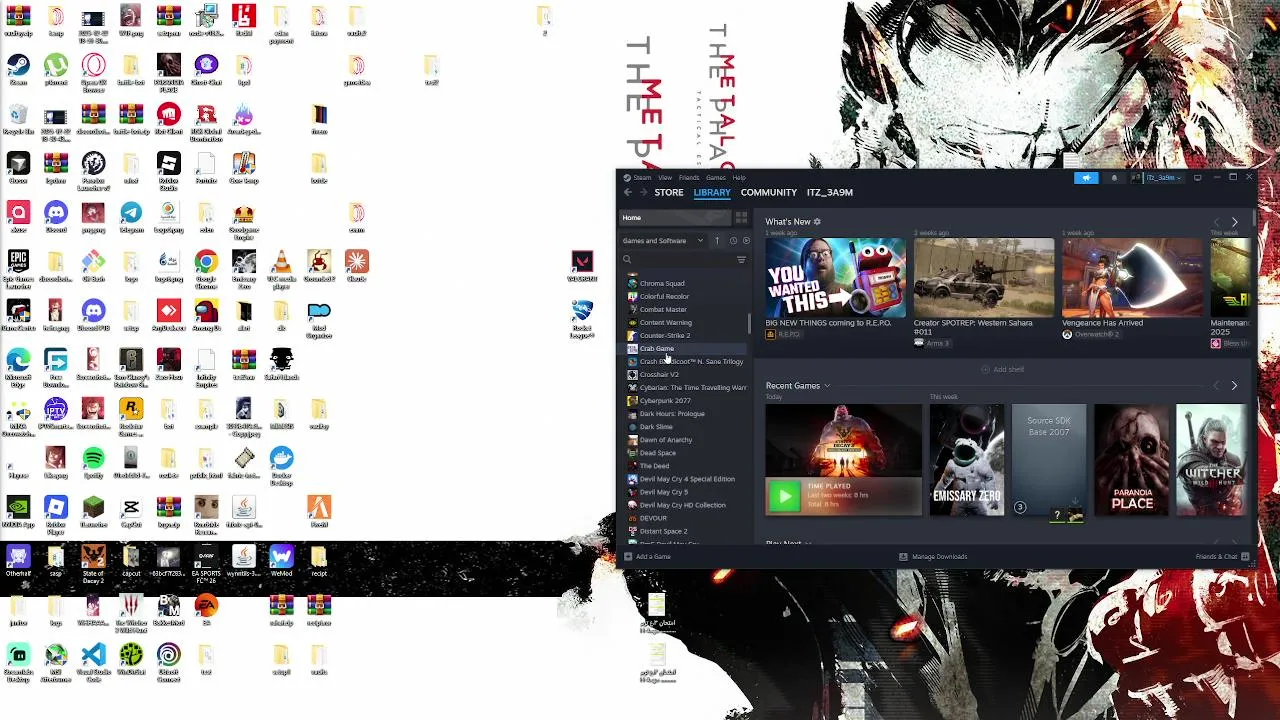Open the Emissary Zero game card
The height and width of the screenshot is (720, 1280).
coord(966,460)
